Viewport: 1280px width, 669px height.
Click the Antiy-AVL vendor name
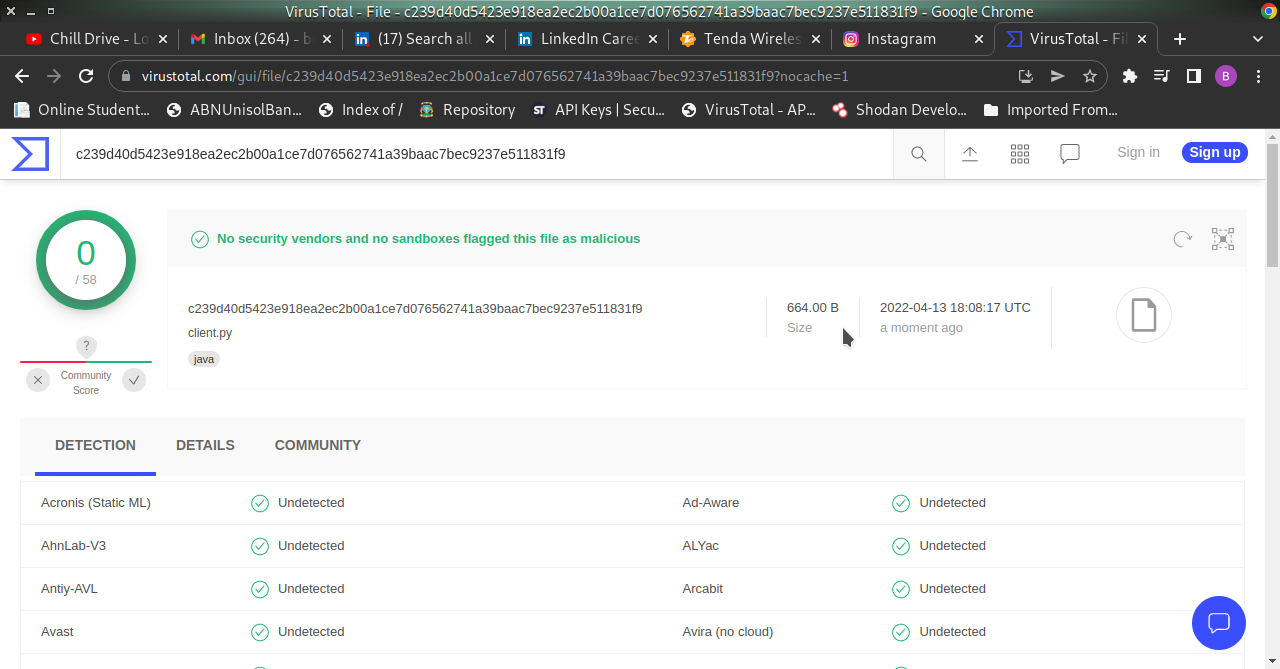(x=69, y=589)
